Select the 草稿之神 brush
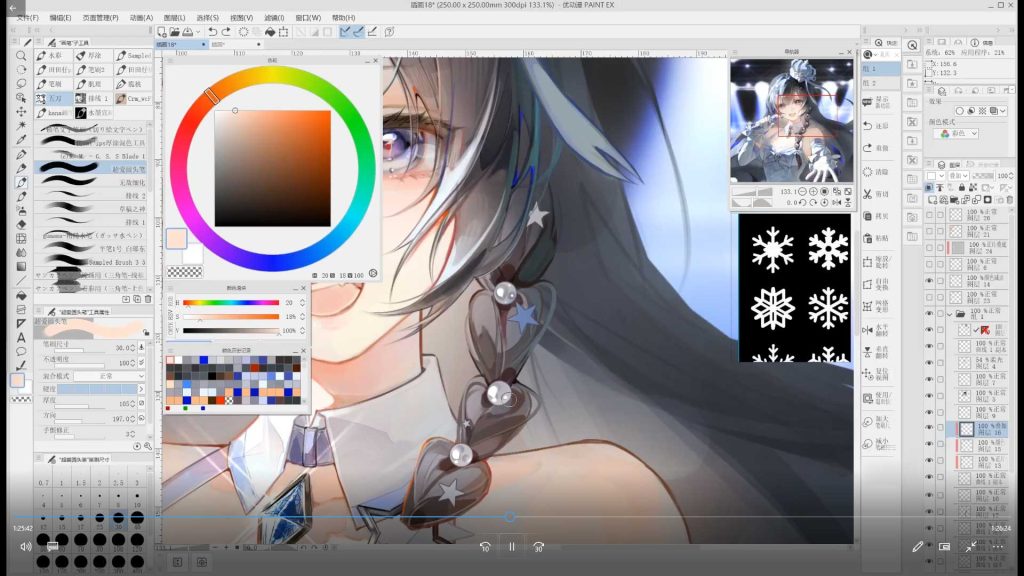 tap(91, 208)
